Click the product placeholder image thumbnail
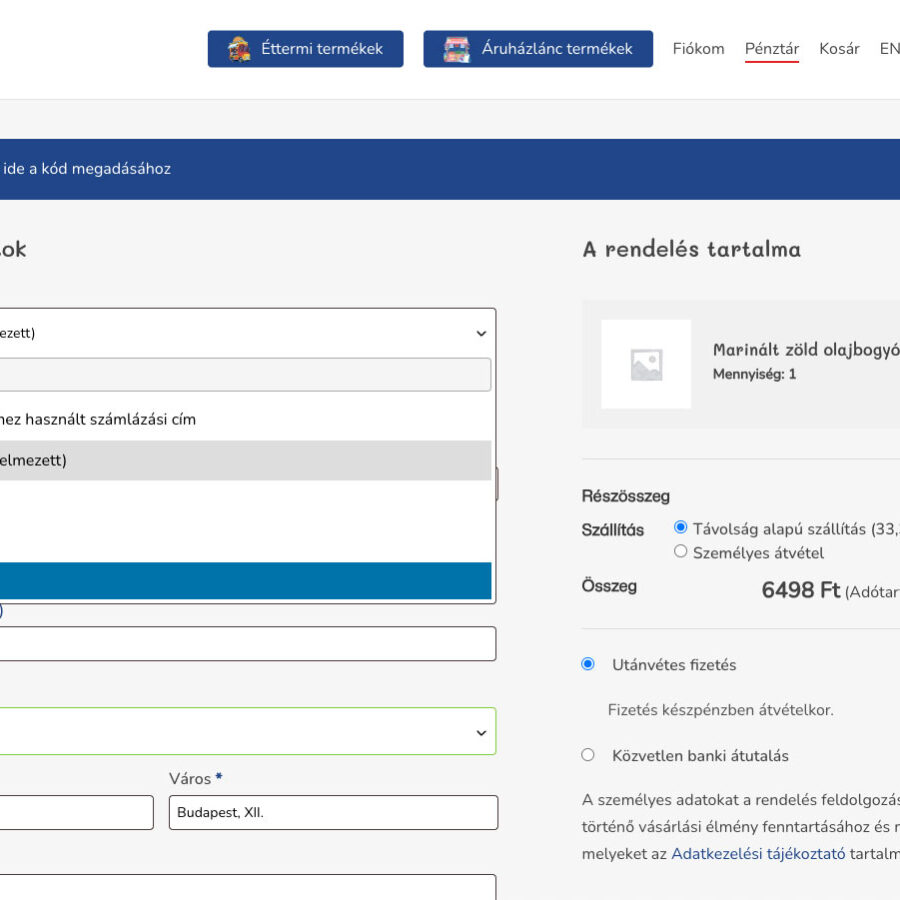The width and height of the screenshot is (900, 900). coord(646,364)
